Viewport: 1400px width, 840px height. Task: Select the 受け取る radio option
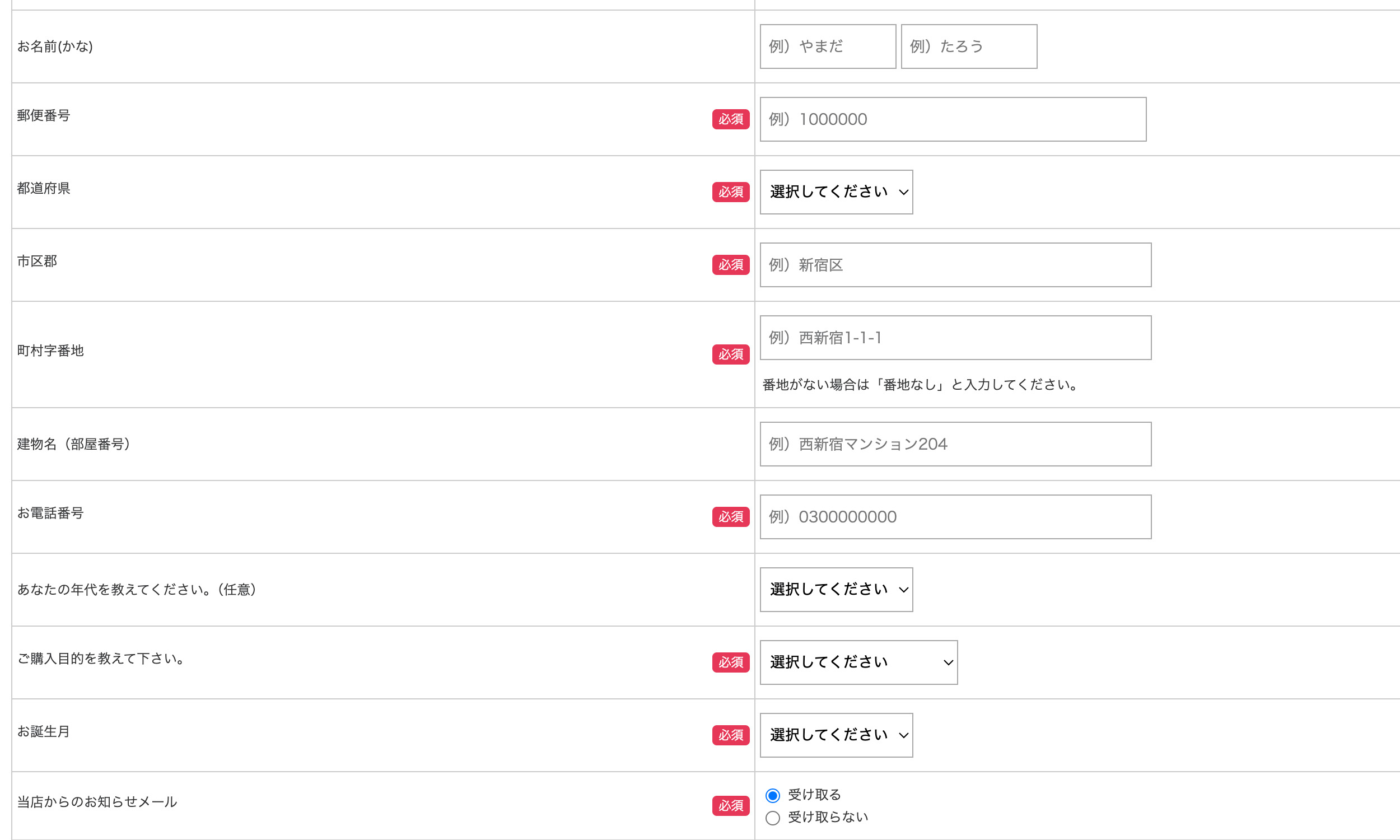tap(772, 796)
